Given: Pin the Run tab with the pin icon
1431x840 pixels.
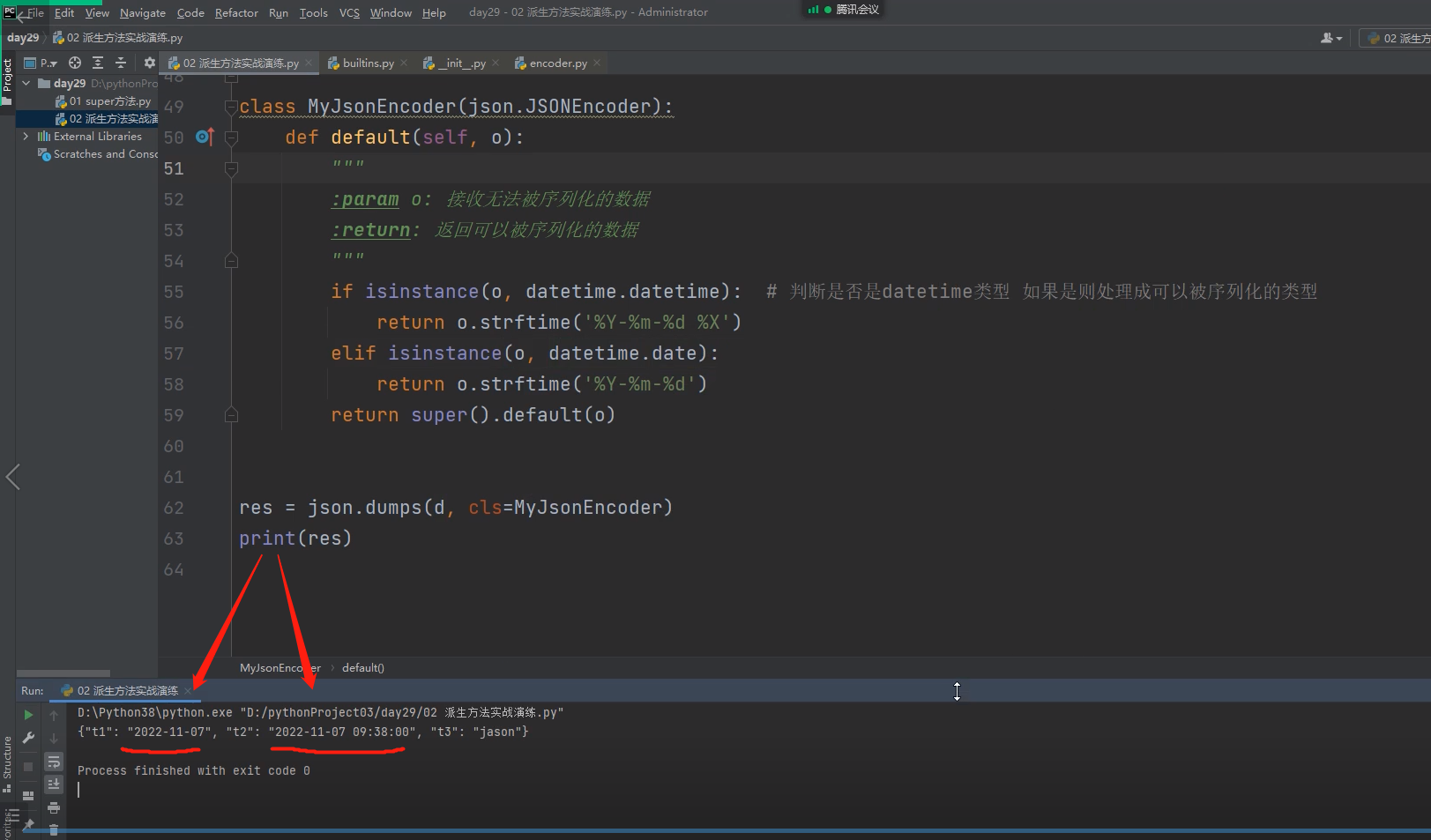Looking at the screenshot, I should [x=28, y=824].
